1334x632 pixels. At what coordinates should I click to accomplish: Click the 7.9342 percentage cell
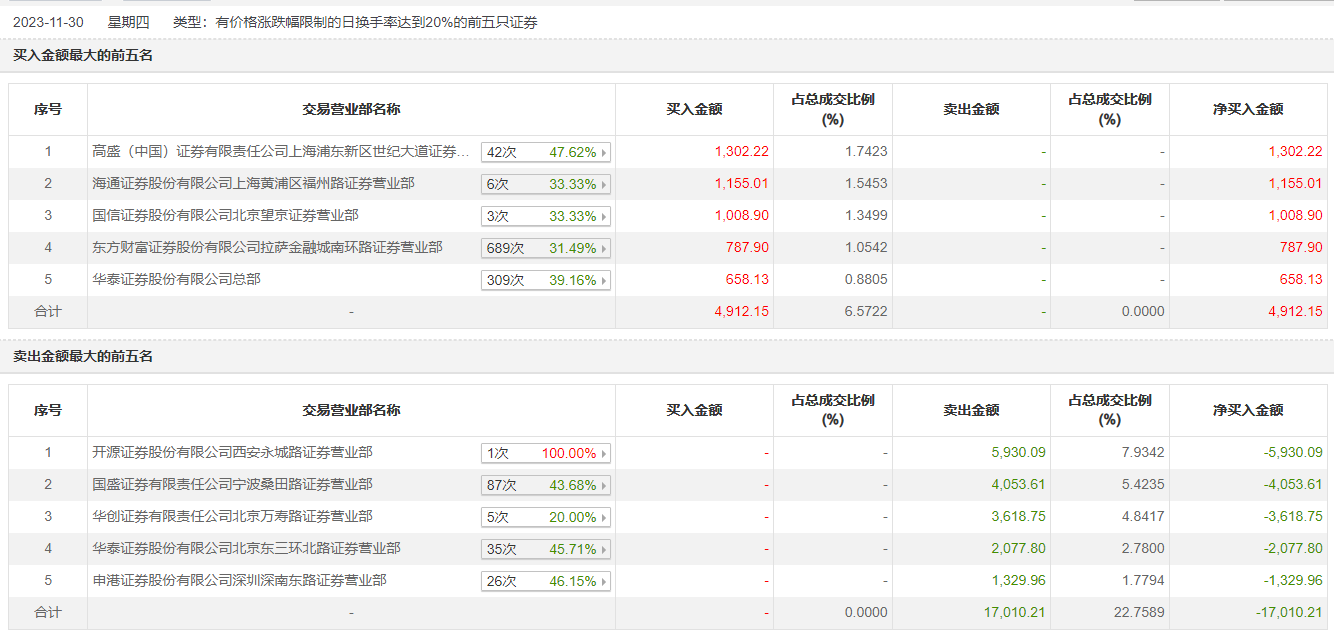click(1143, 453)
